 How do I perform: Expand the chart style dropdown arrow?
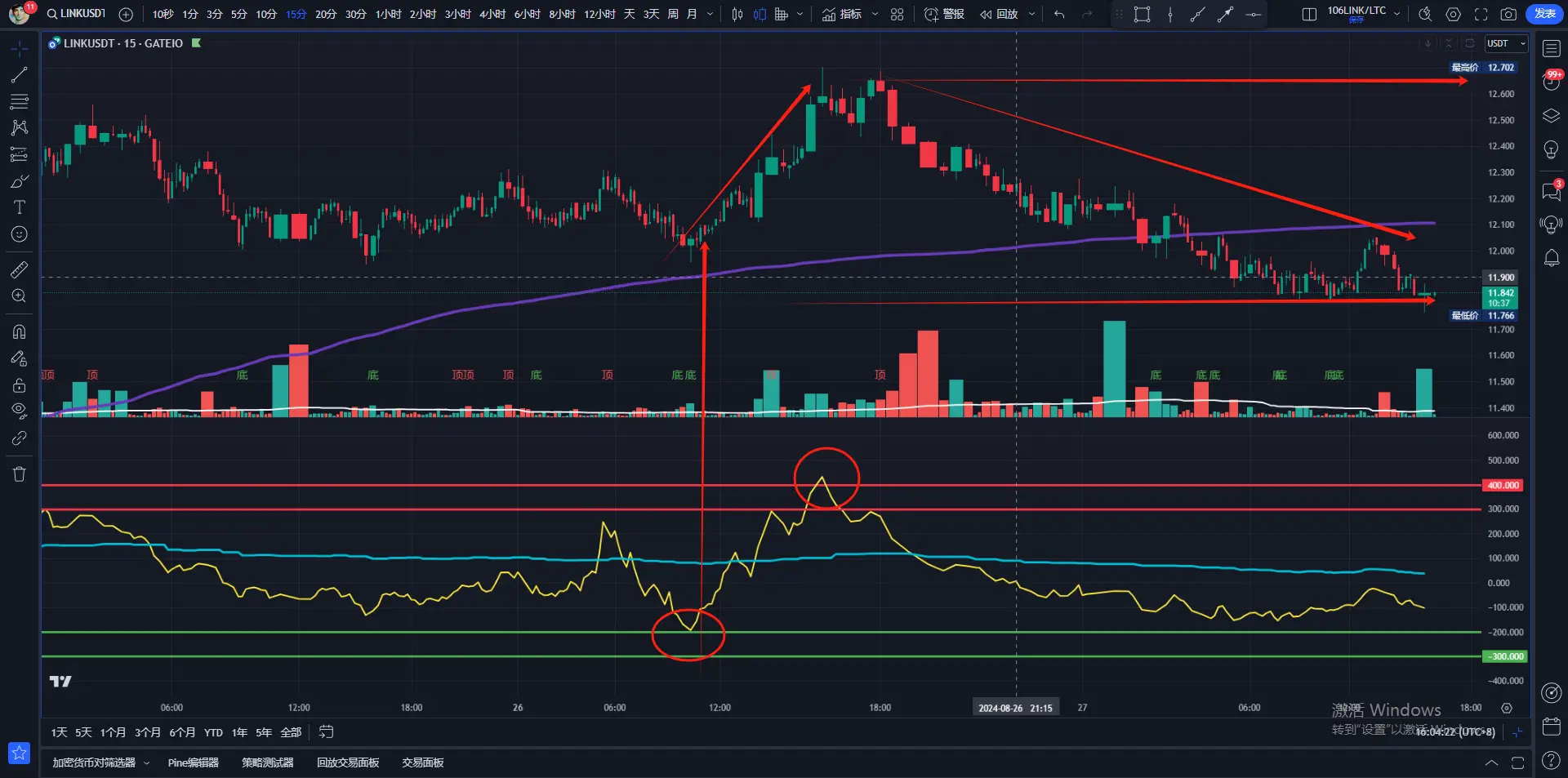pos(800,14)
